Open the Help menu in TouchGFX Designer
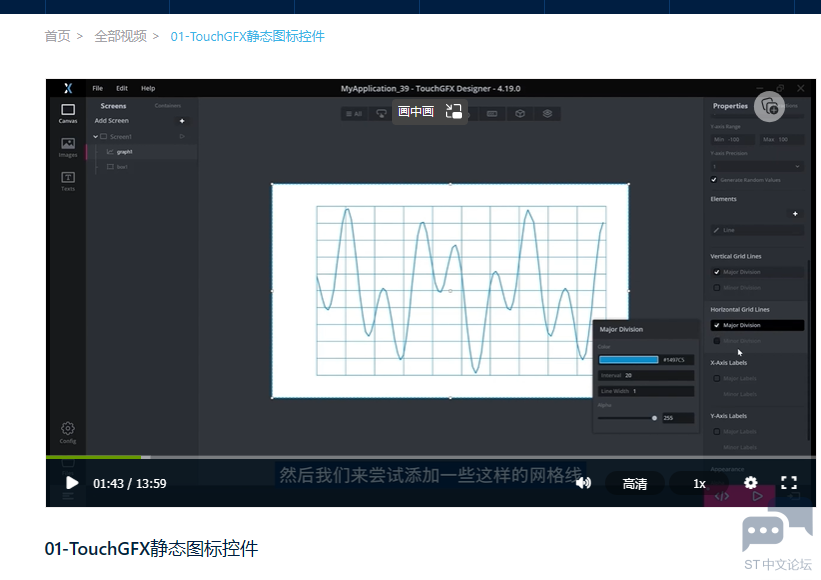Screen dimensions: 821x580 148,88
